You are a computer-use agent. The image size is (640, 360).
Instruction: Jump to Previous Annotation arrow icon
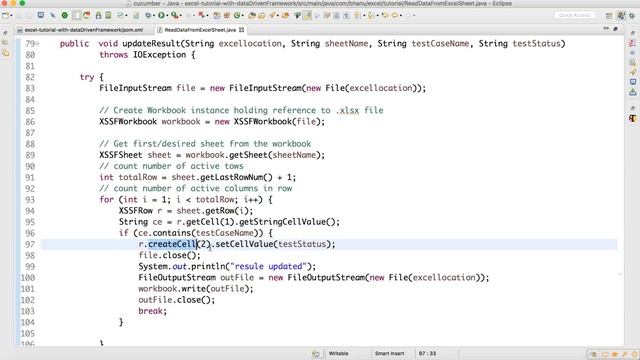(x=370, y=15)
